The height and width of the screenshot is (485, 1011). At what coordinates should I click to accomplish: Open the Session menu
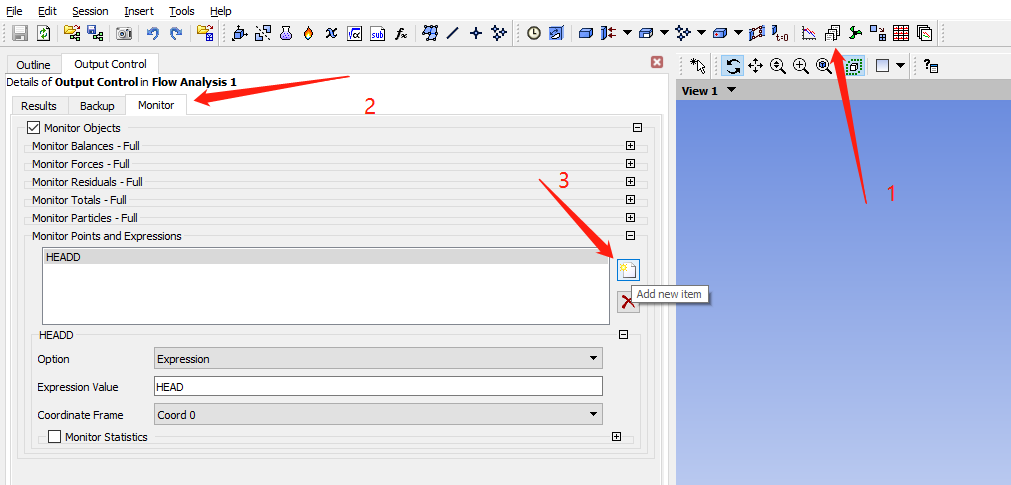[90, 11]
